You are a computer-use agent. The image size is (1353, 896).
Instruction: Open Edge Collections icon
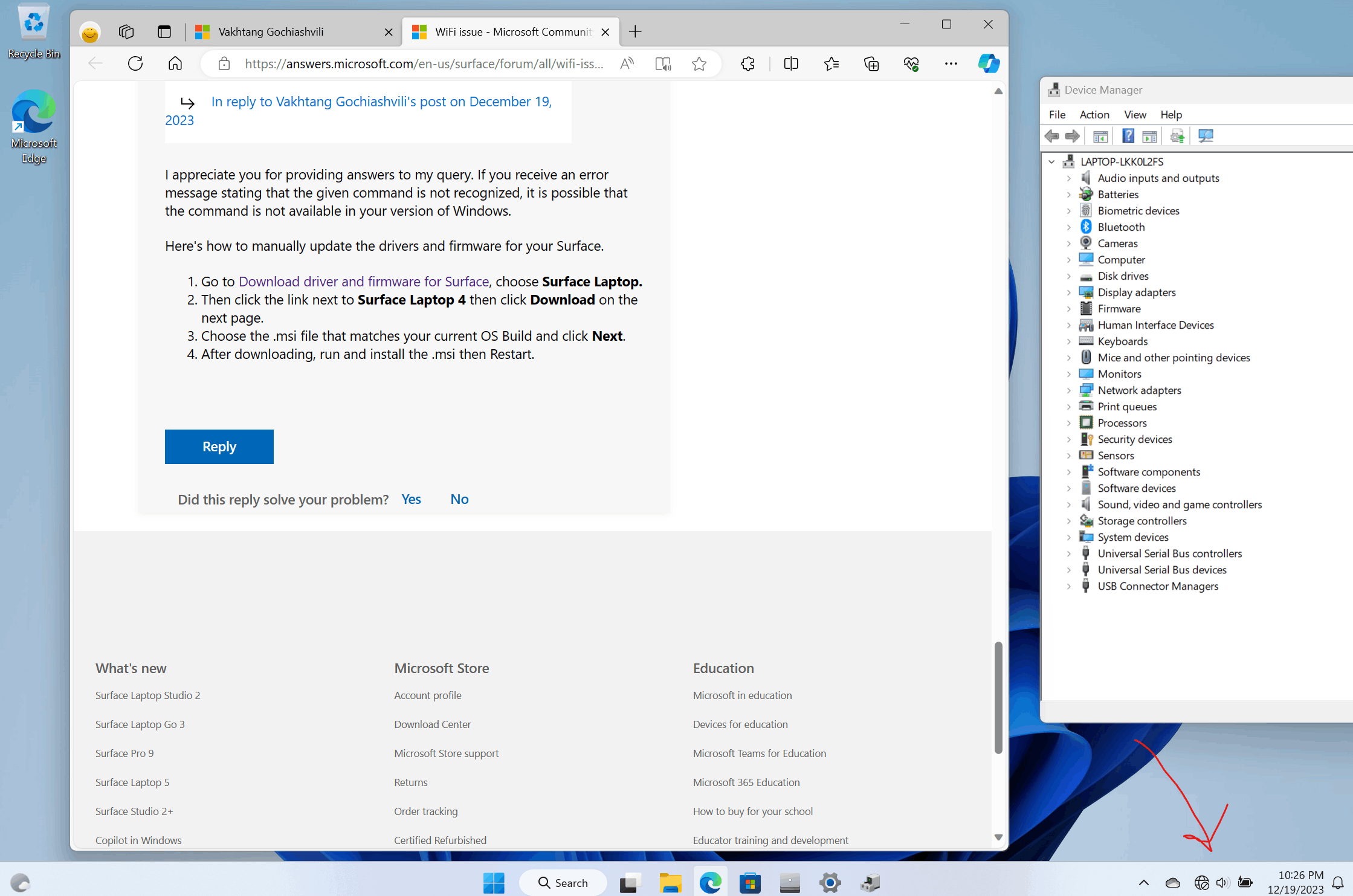pyautogui.click(x=871, y=63)
